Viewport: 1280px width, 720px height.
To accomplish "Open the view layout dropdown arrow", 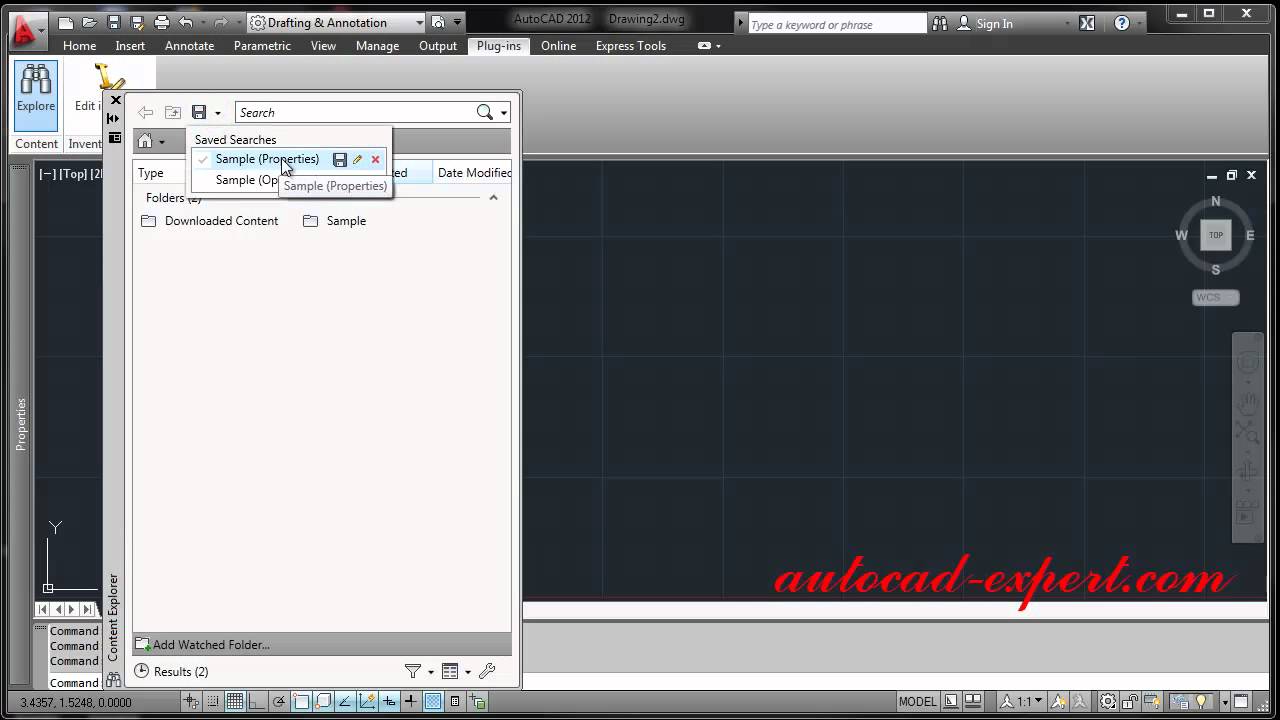I will click(x=468, y=672).
